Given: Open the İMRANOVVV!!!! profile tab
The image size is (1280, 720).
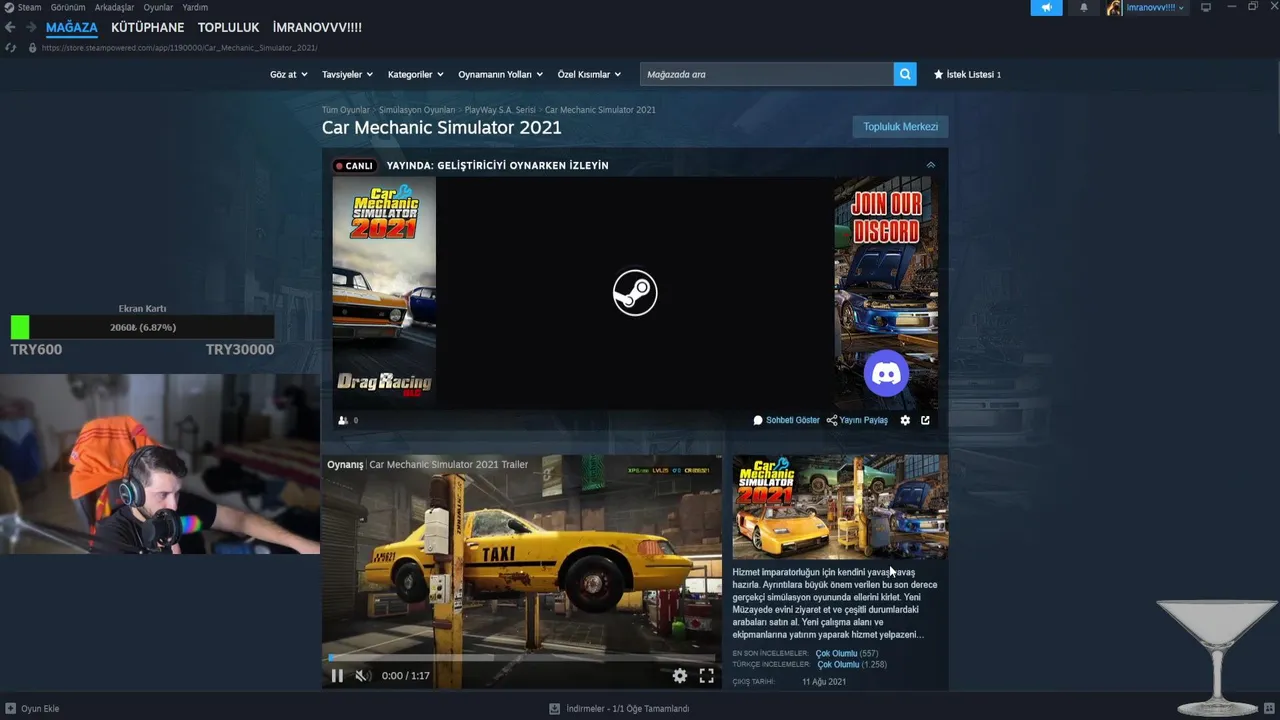Looking at the screenshot, I should 317,28.
